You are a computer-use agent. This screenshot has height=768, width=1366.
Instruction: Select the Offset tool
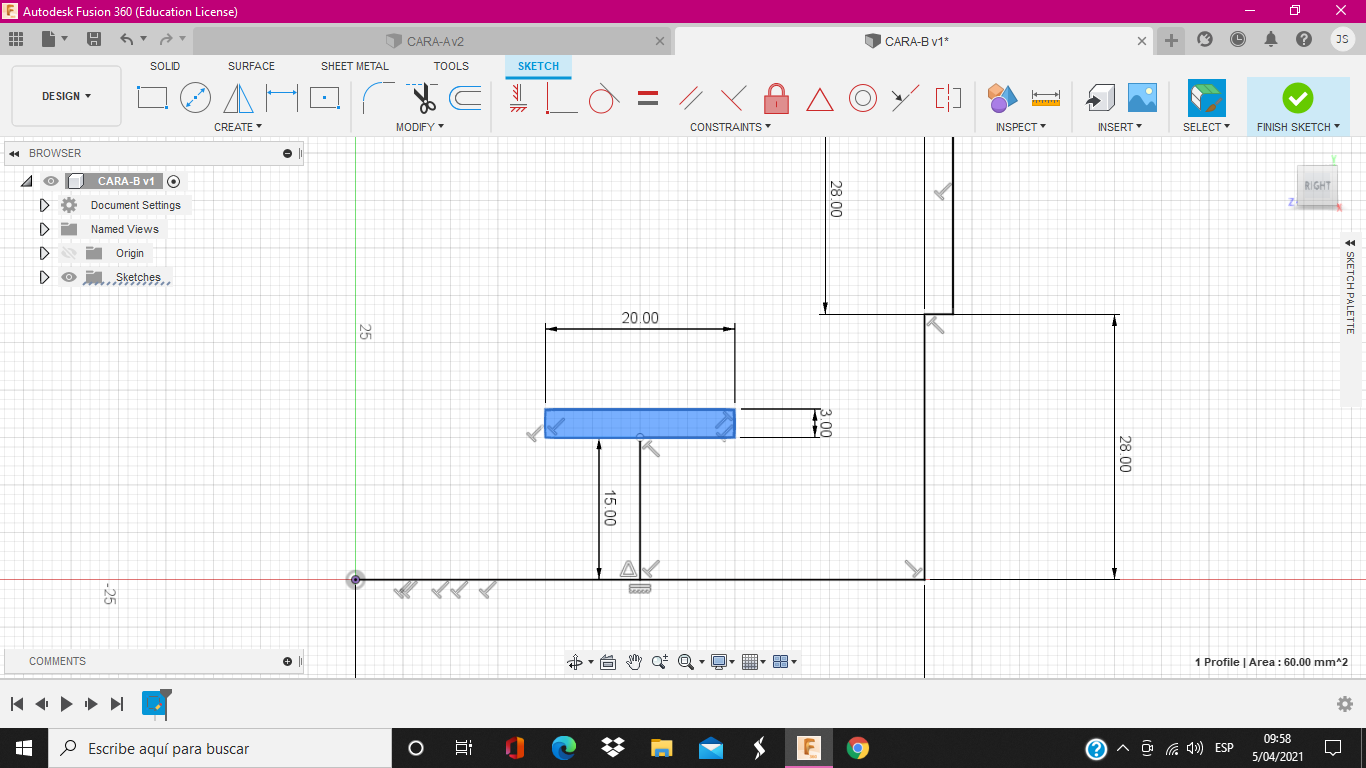click(465, 98)
